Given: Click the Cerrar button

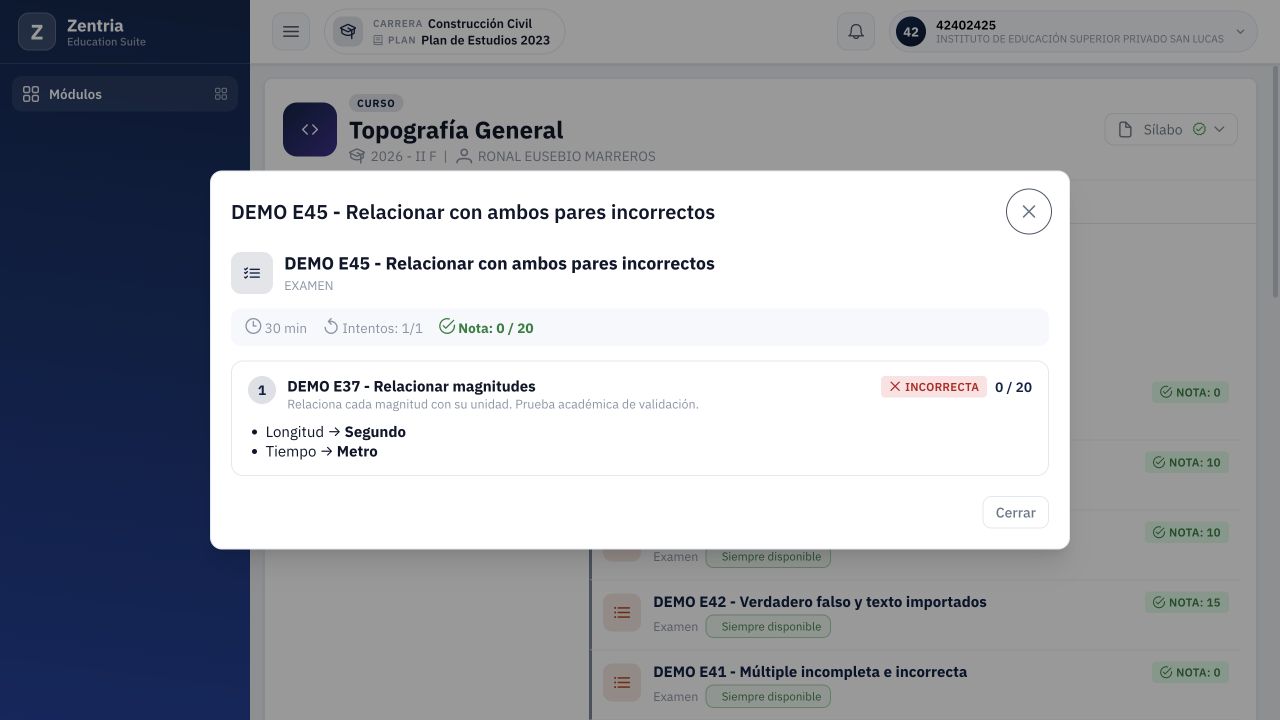Looking at the screenshot, I should (x=1015, y=512).
